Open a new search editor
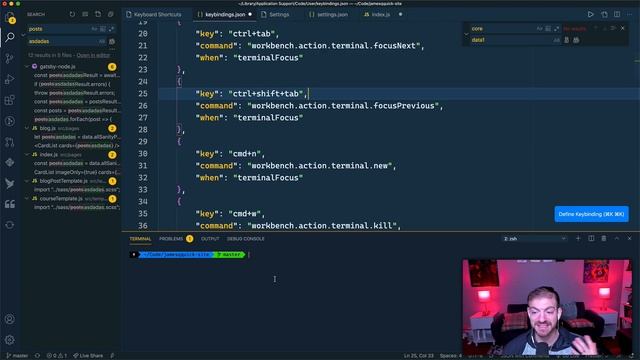 pos(98,14)
